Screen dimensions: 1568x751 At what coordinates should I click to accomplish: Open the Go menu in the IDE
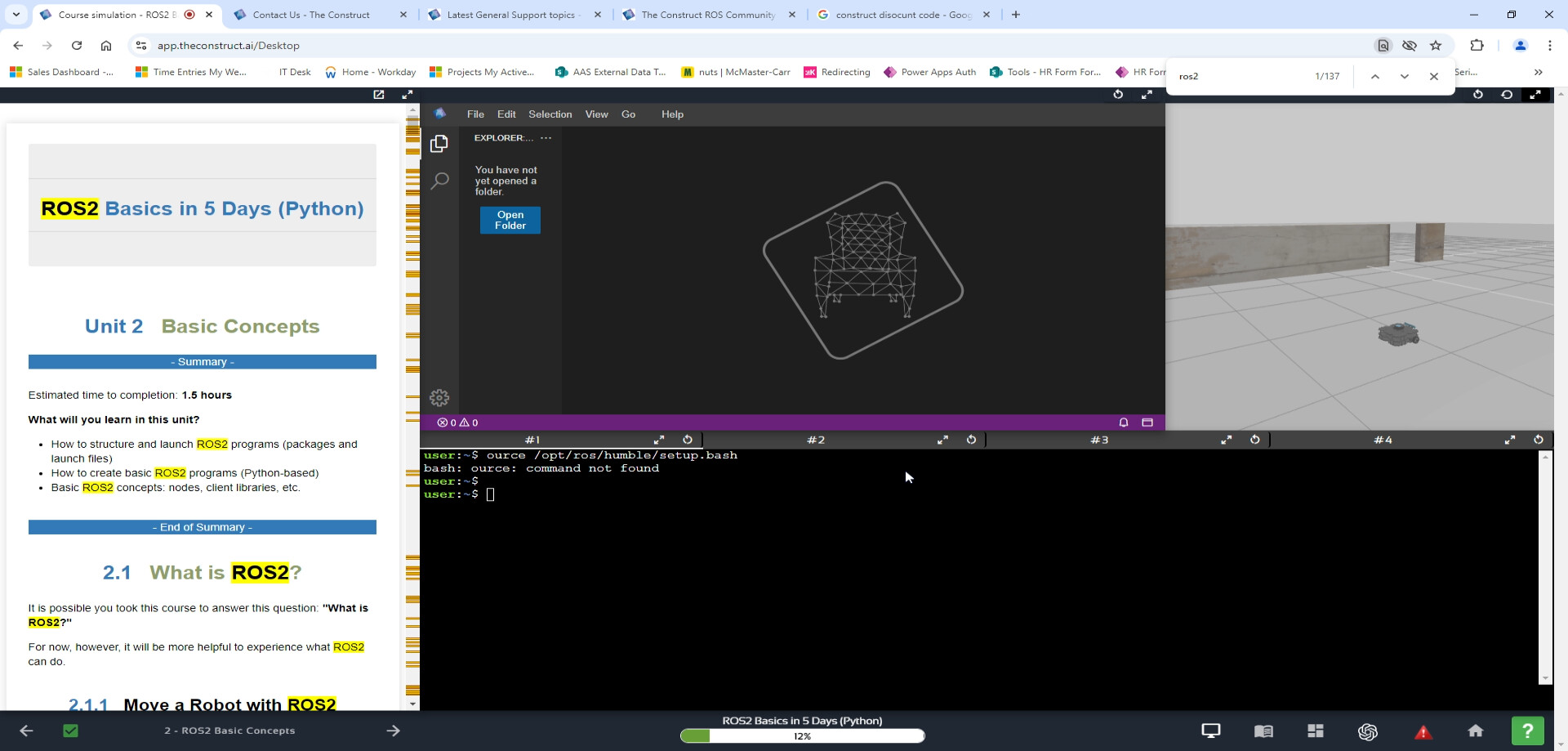tap(628, 114)
